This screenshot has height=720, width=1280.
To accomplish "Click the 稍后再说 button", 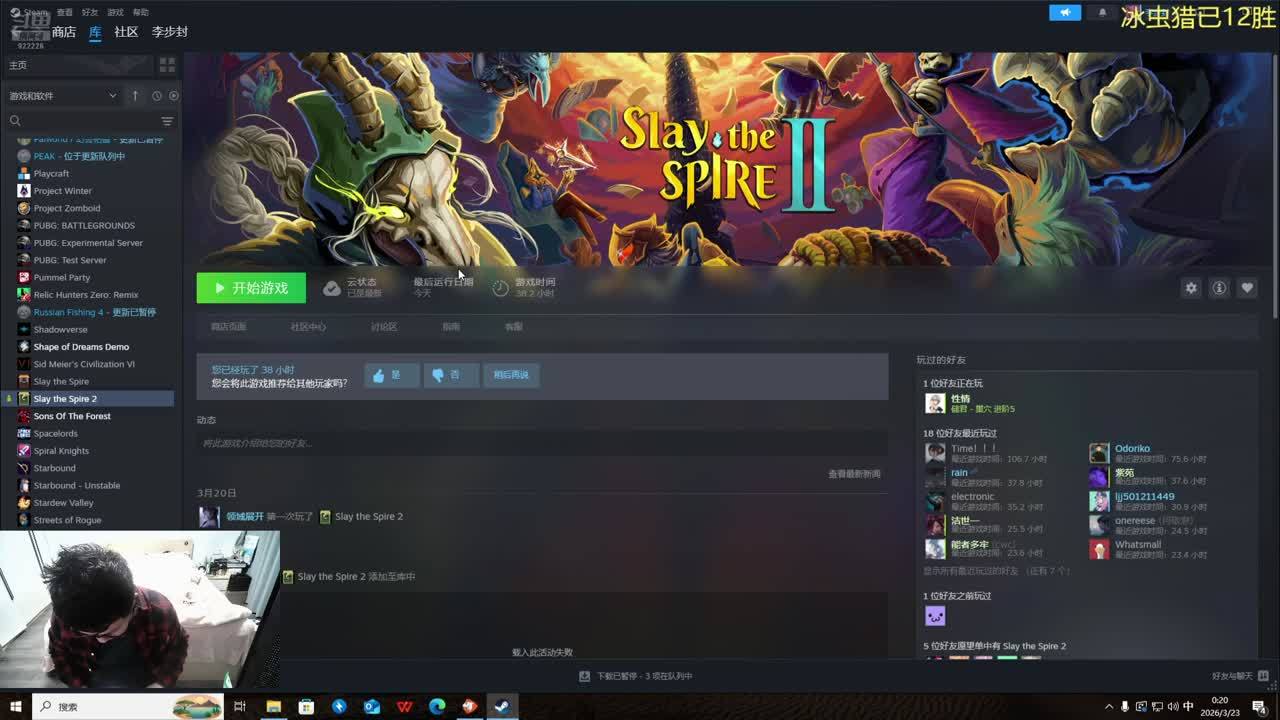I will (511, 375).
